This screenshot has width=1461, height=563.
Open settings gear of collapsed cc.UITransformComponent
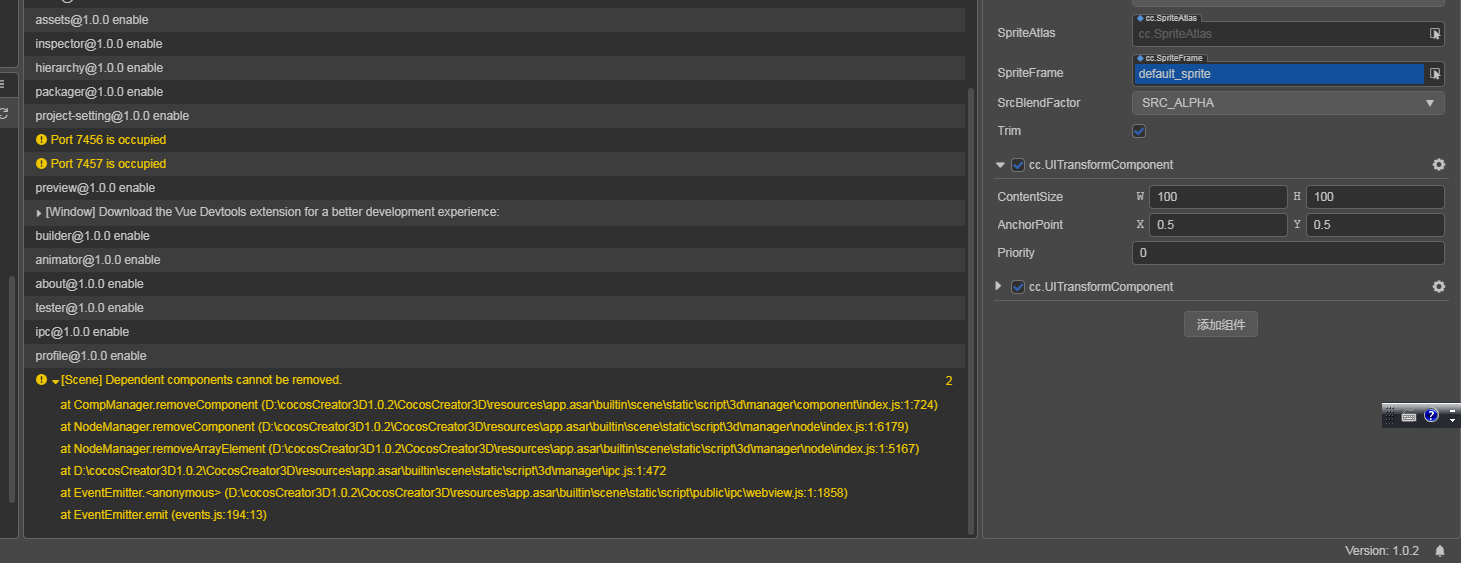[x=1438, y=287]
